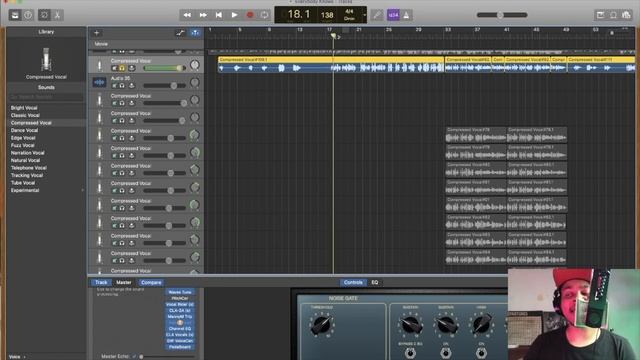
Task: Toggle the purple Count-in 1234 button
Action: tap(393, 15)
